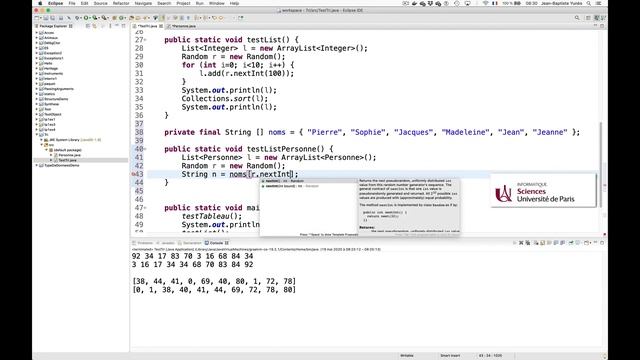Select nextInt() : int completion proposal
The height and width of the screenshot is (360, 640).
coord(308,181)
